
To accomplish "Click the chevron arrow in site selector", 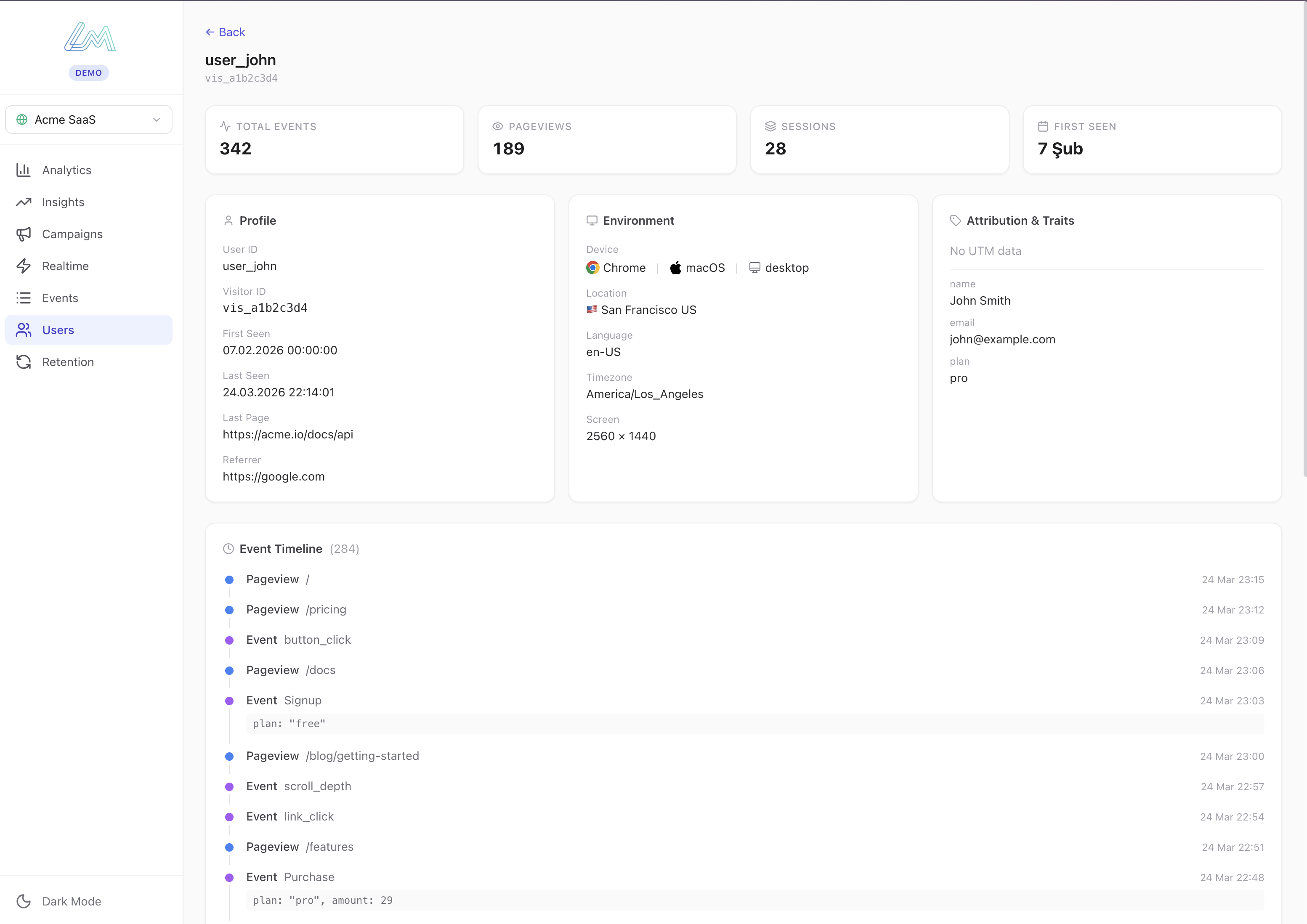I will pyautogui.click(x=157, y=119).
